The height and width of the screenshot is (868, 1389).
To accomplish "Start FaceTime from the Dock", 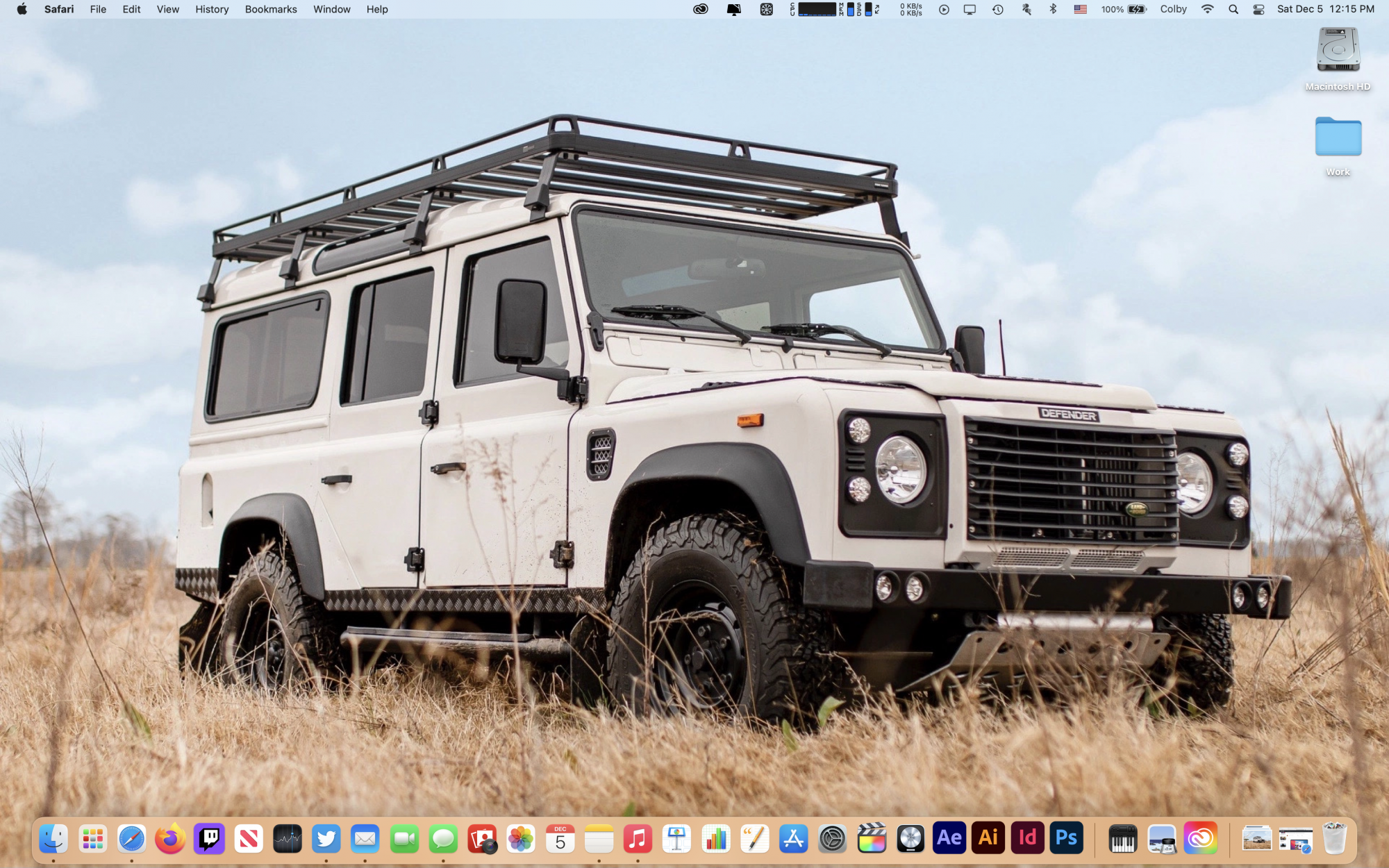I will coord(404,839).
